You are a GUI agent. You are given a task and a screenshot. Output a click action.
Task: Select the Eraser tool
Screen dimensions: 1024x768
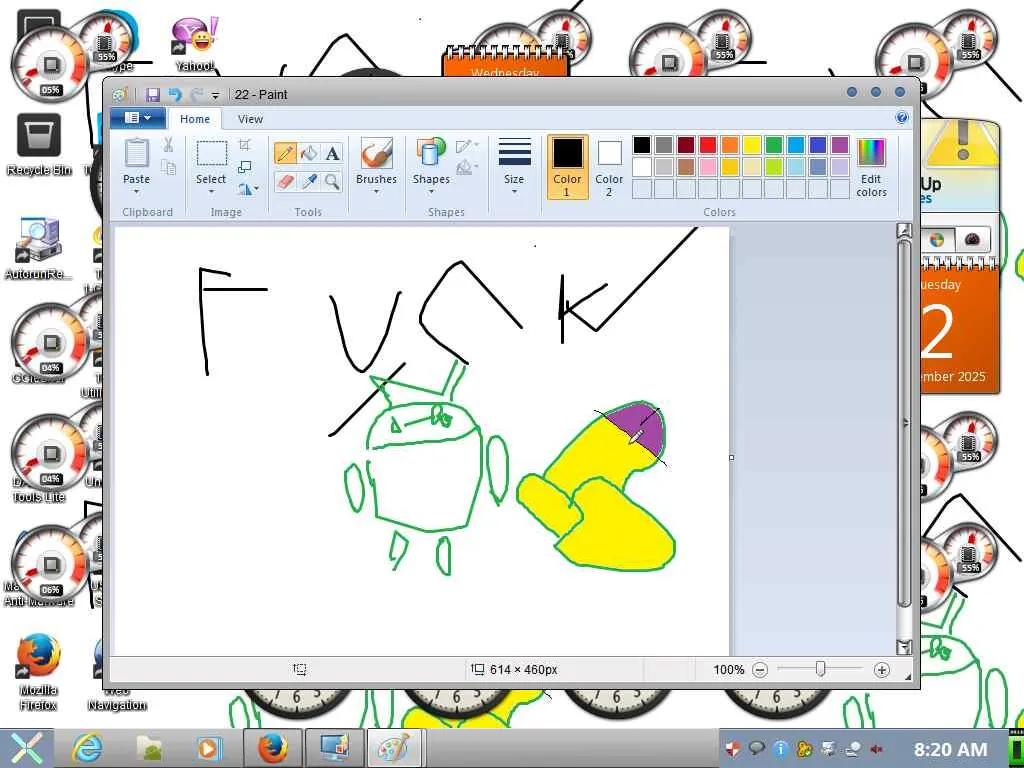[x=285, y=181]
